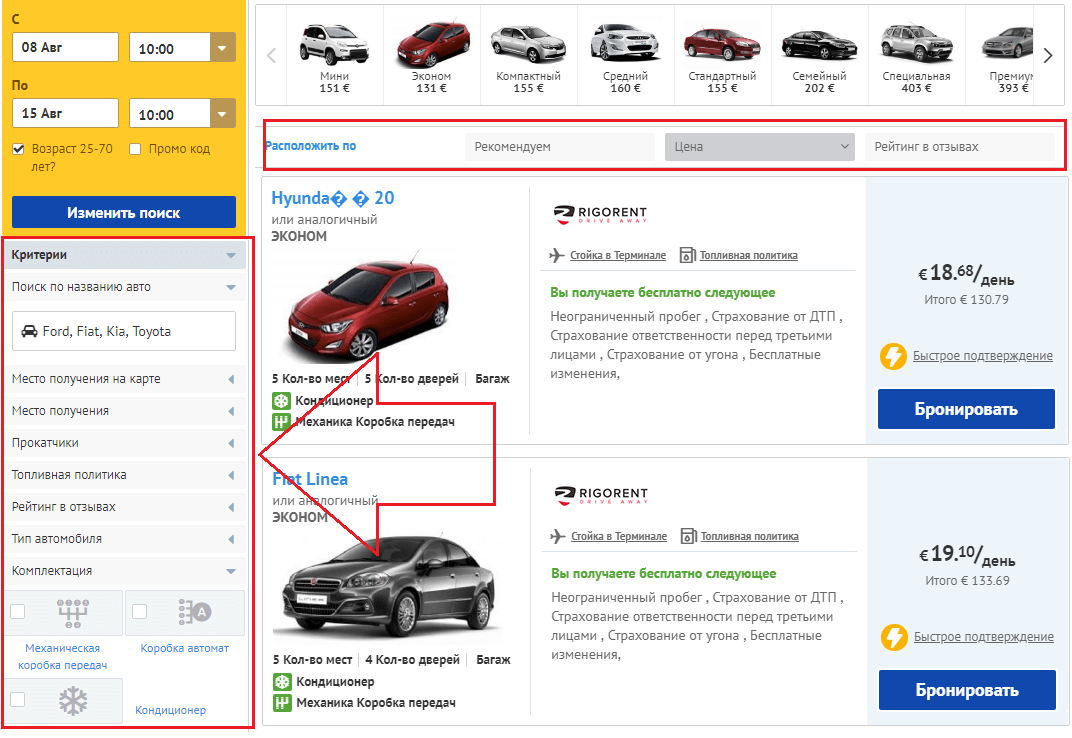Click the fuel pump icon in Hyundai listing
1072x738 pixels.
click(687, 255)
